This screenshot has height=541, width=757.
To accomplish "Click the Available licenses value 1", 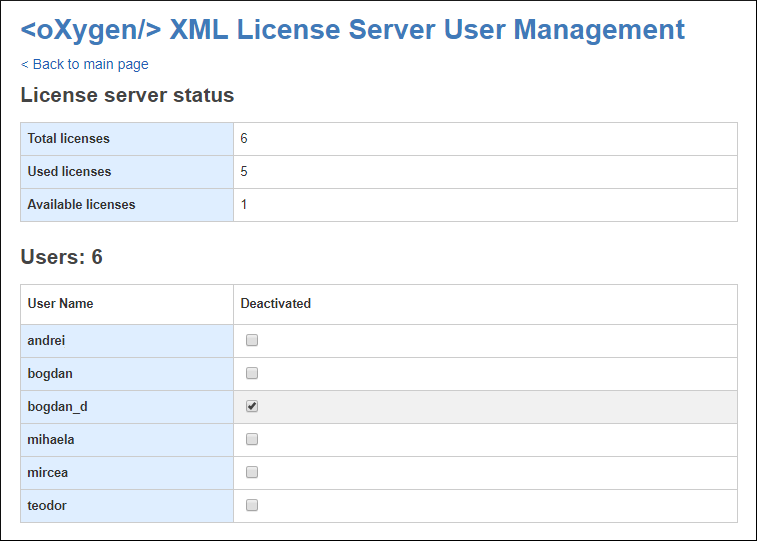I will click(x=244, y=204).
